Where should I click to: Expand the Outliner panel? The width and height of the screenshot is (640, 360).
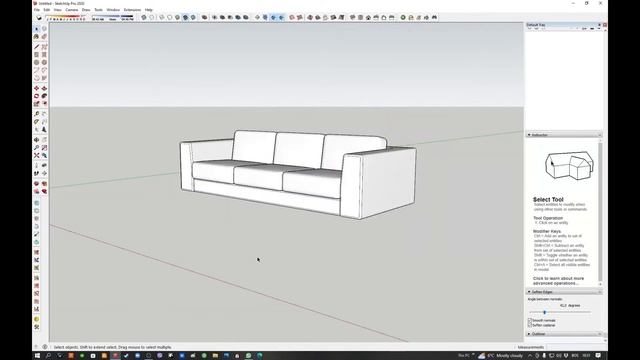point(529,334)
